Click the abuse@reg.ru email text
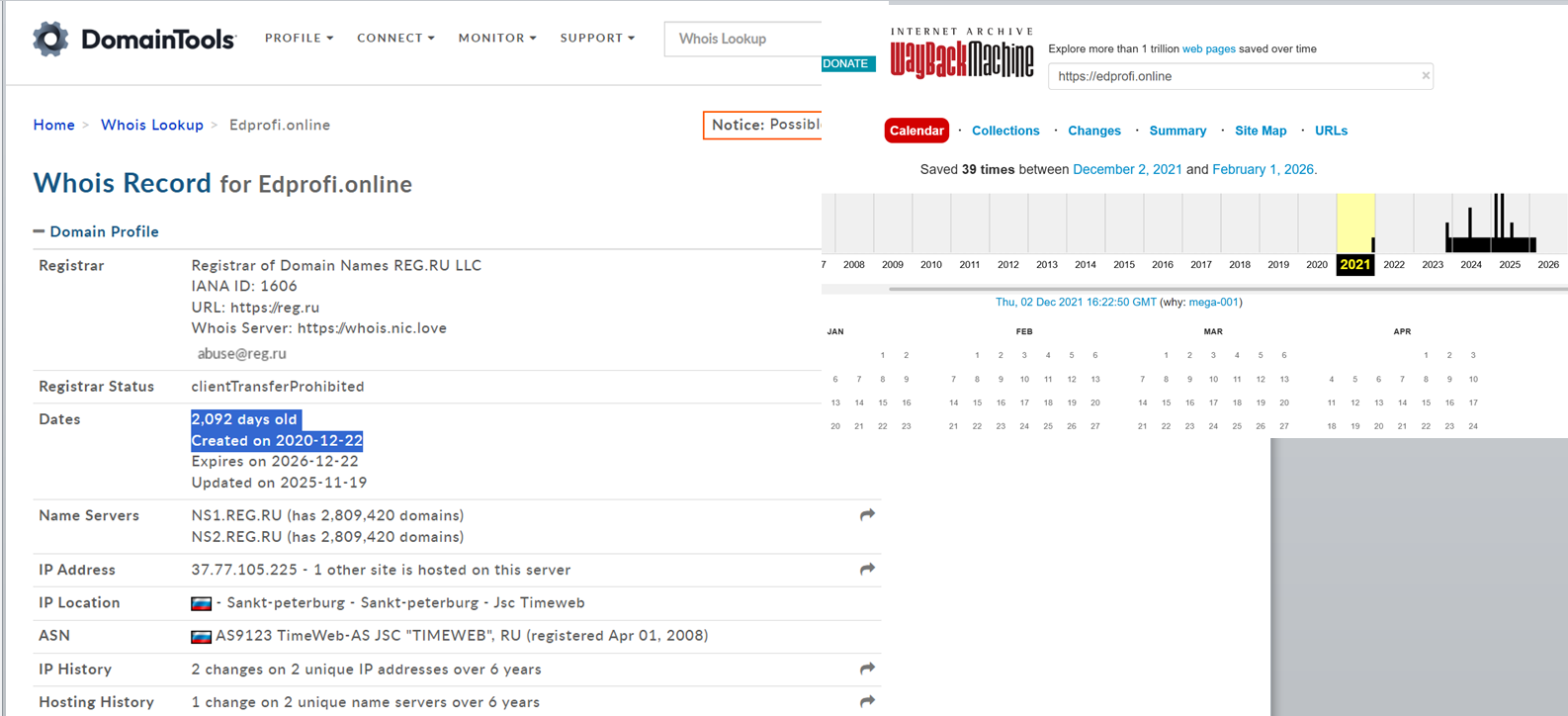Viewport: 1568px width, 716px height. (x=242, y=353)
